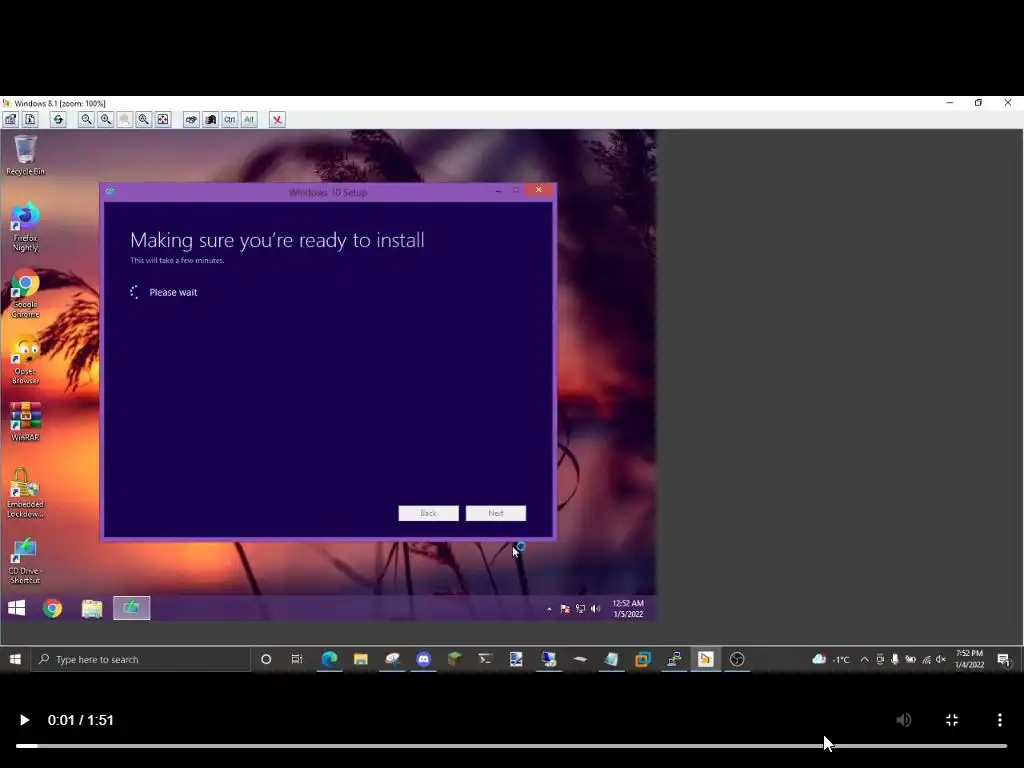Select Embedded Lockdown desktop shortcut

[x=25, y=493]
